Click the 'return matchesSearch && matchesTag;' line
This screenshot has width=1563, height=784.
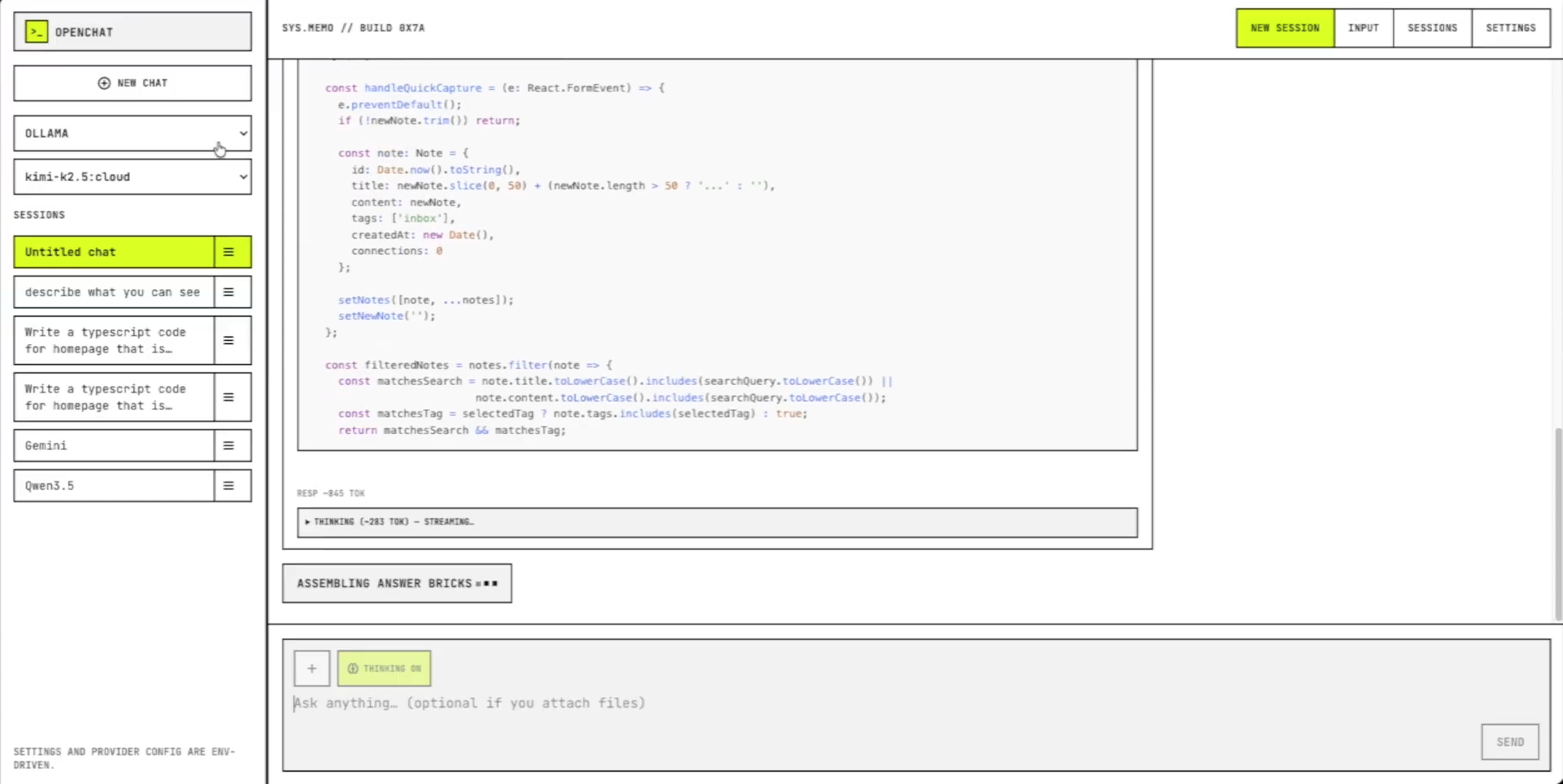coord(452,430)
